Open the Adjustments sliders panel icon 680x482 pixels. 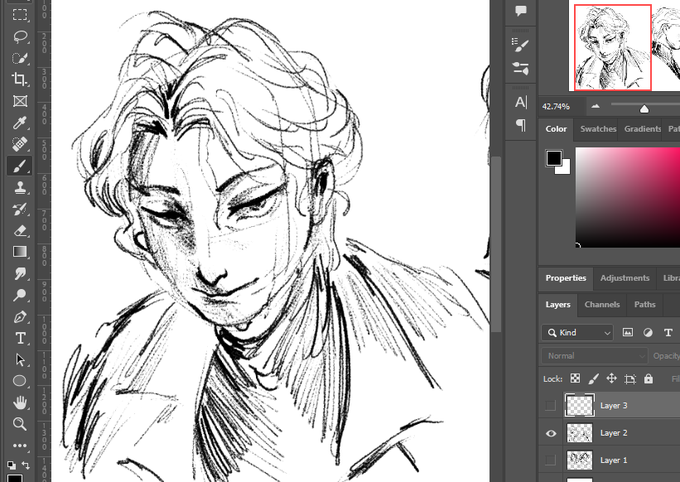521,68
